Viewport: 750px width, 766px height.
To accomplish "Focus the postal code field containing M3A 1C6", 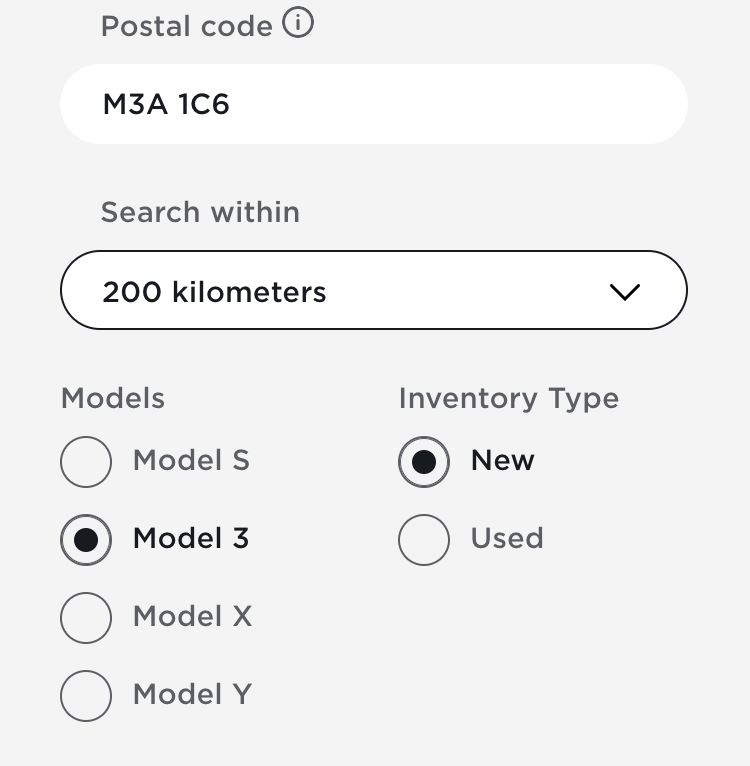I will click(373, 104).
